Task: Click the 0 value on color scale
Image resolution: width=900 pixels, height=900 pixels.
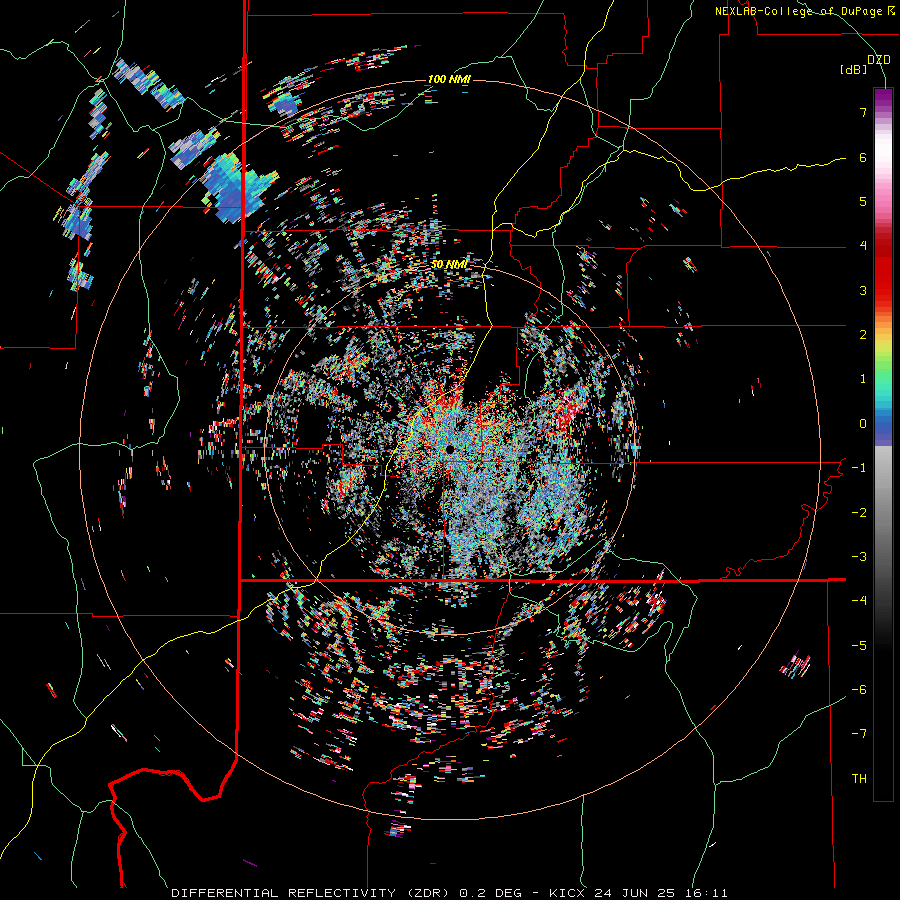Action: (863, 424)
